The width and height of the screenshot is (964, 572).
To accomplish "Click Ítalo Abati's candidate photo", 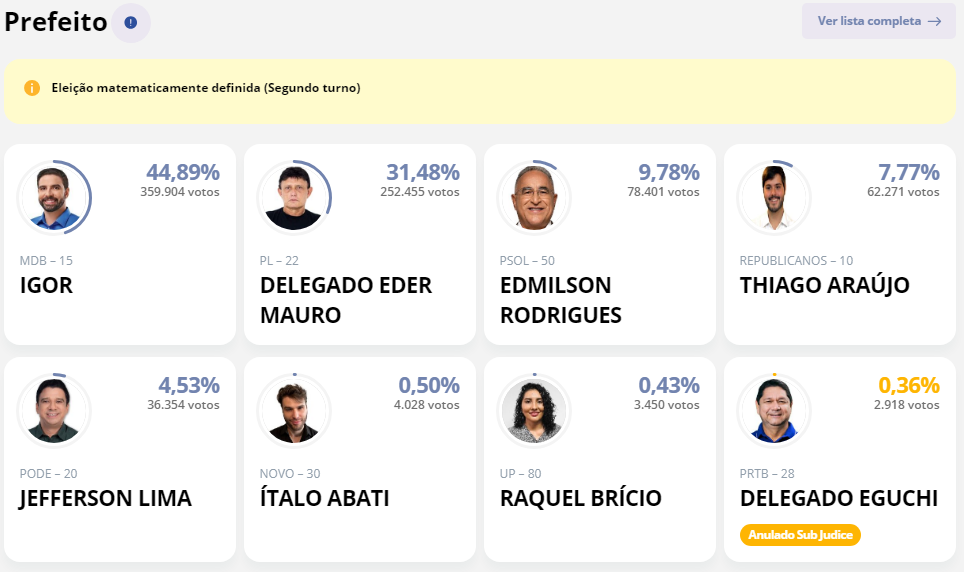I will [294, 410].
